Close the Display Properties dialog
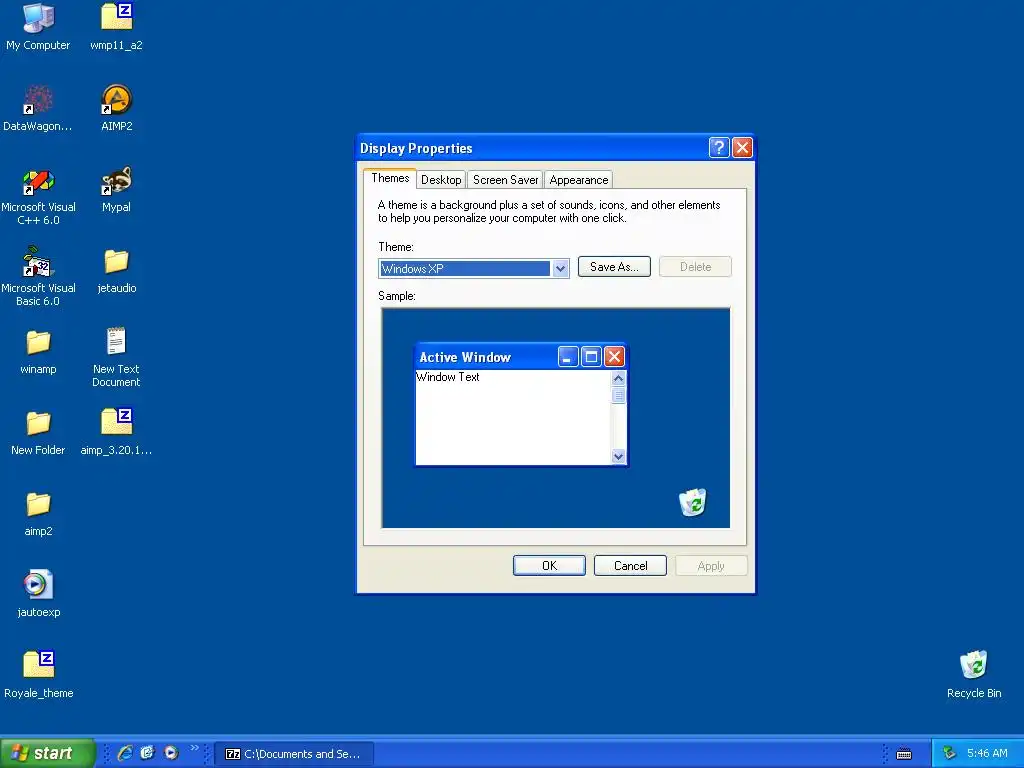 point(742,148)
